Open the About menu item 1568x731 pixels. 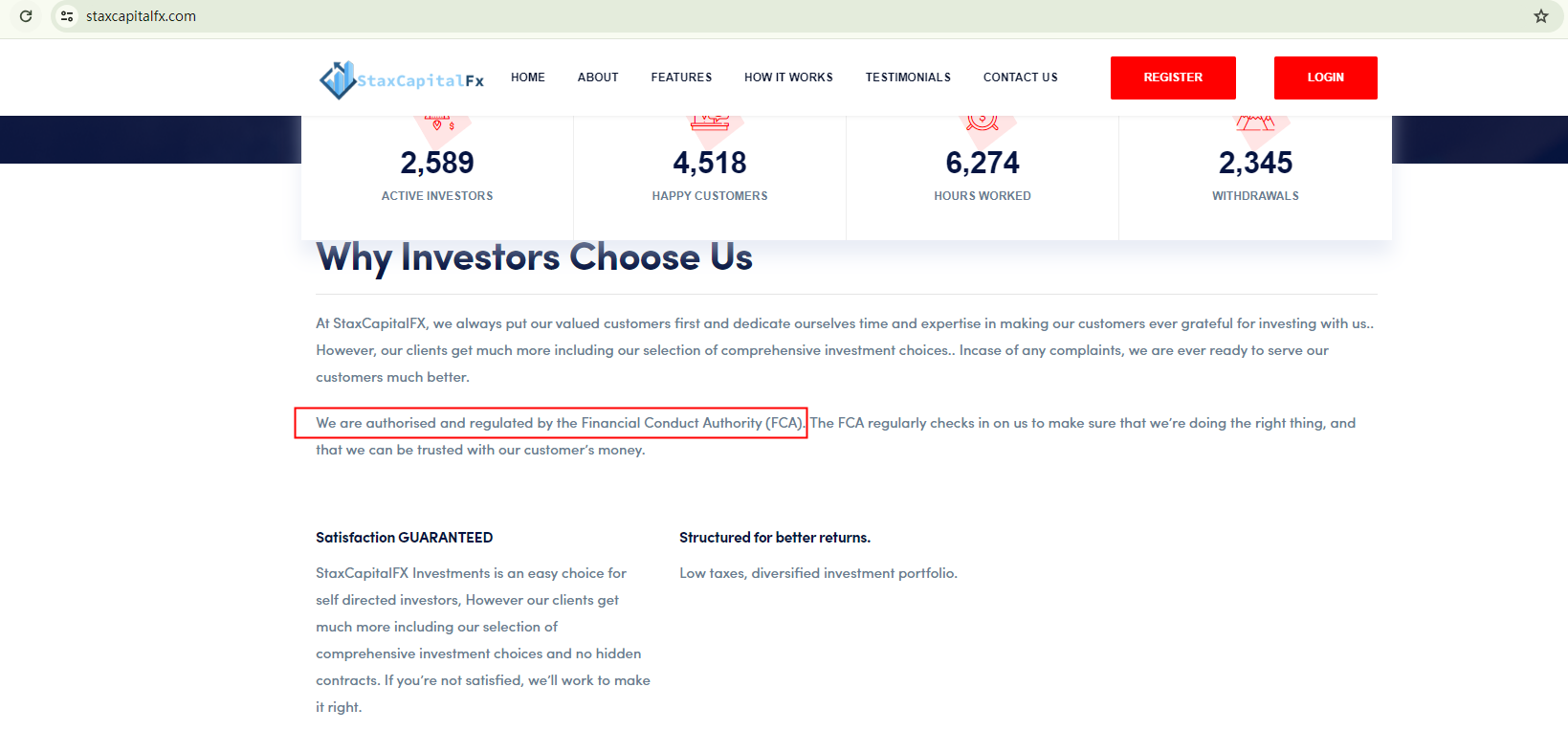(598, 78)
